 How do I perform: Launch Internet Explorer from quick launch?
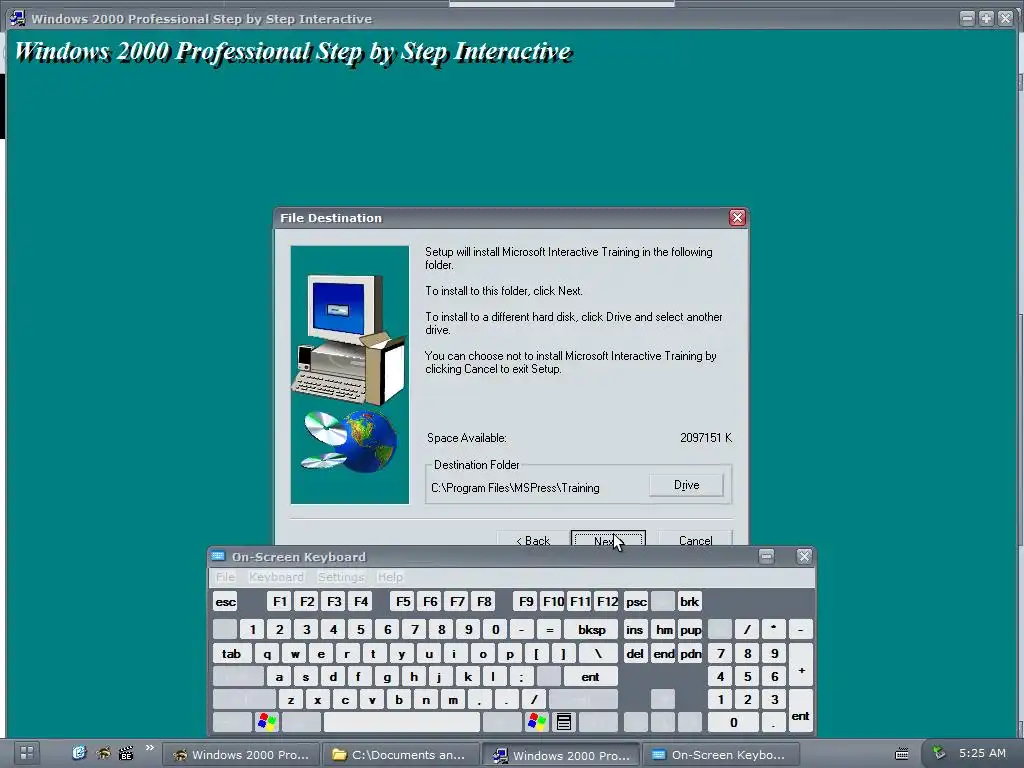tap(79, 754)
